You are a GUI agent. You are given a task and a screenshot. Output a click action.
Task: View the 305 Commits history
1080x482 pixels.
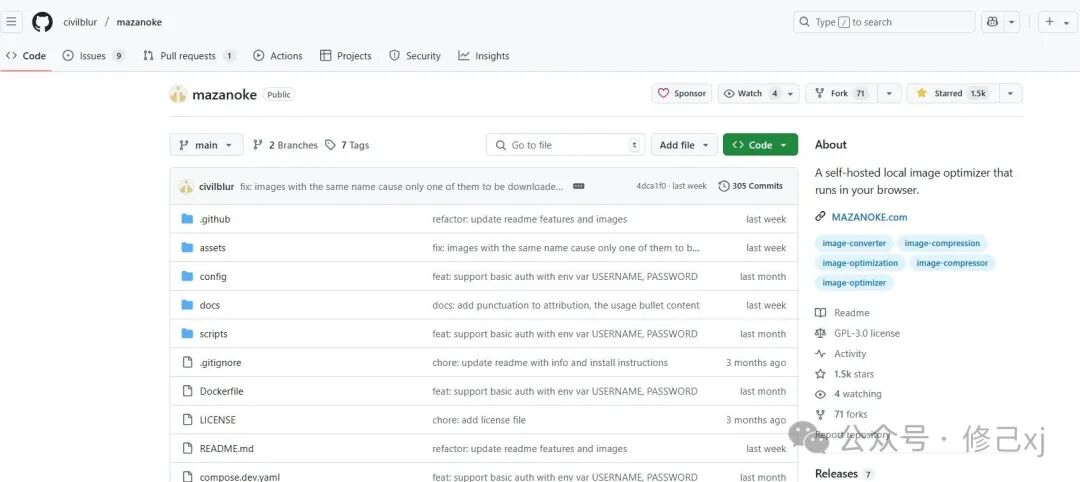tap(750, 186)
